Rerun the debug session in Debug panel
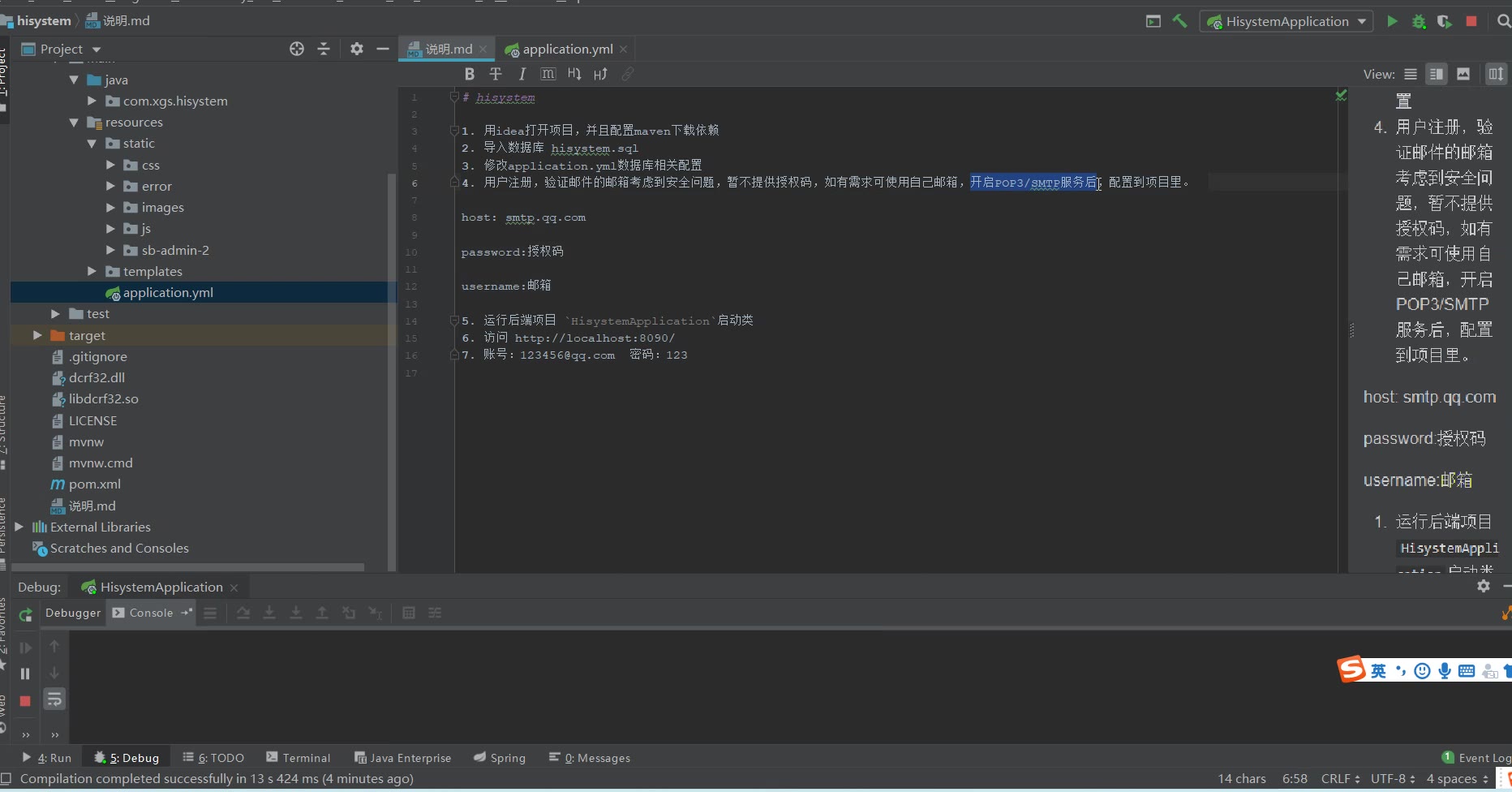1512x792 pixels. (25, 615)
